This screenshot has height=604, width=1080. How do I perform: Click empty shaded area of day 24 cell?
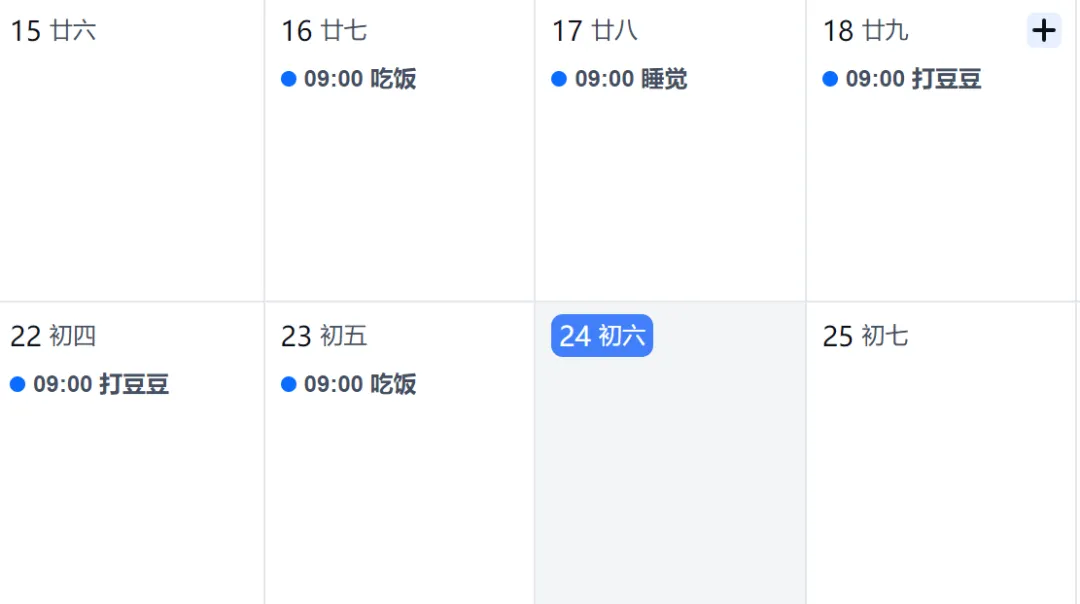670,482
